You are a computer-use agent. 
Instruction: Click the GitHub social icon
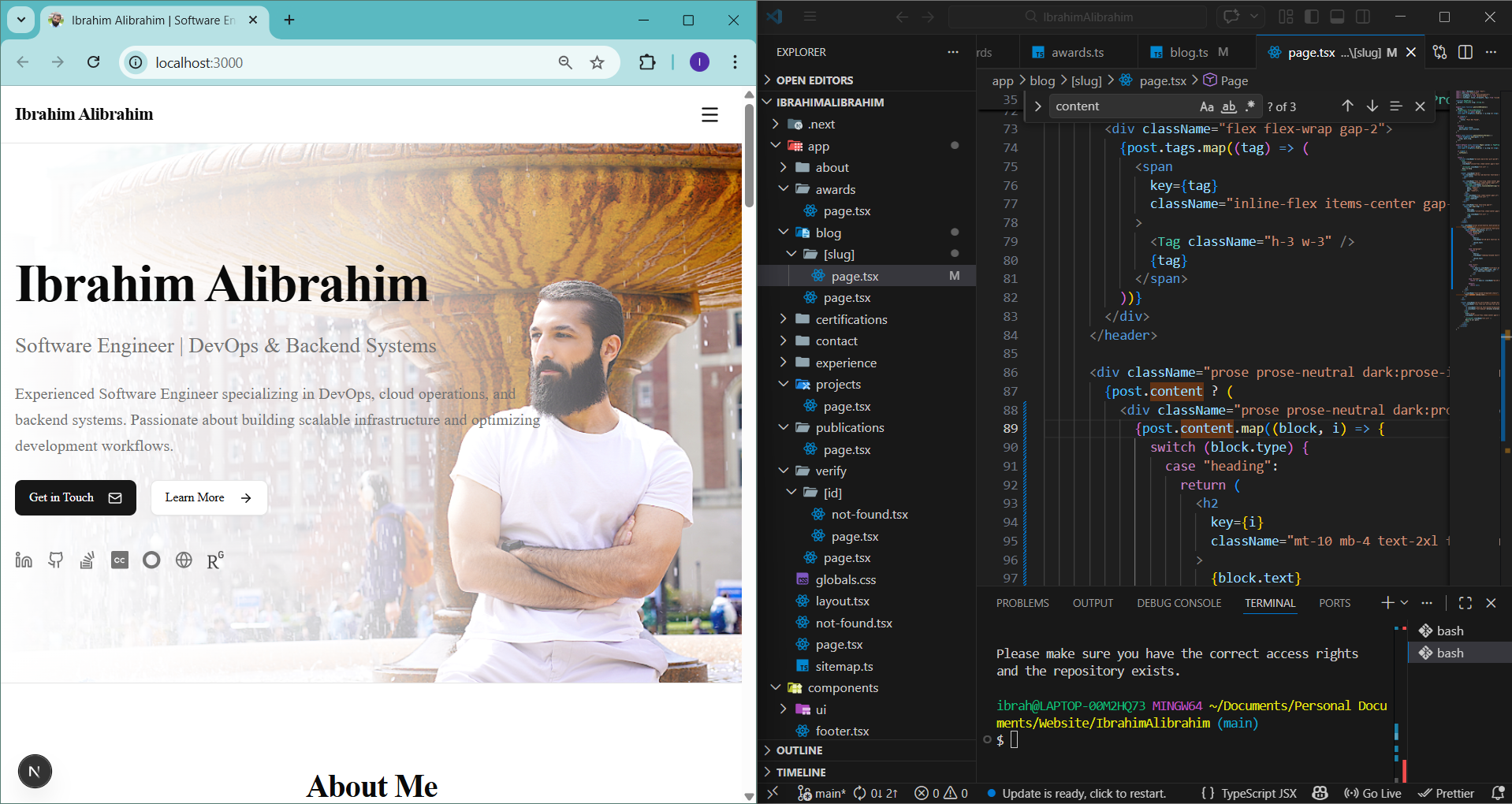(x=55, y=560)
